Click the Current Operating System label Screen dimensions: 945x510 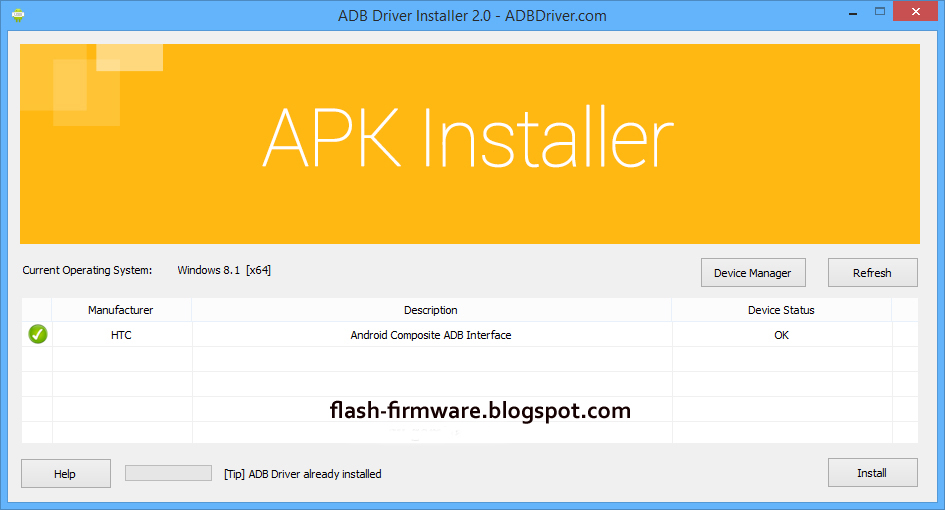[x=87, y=270]
